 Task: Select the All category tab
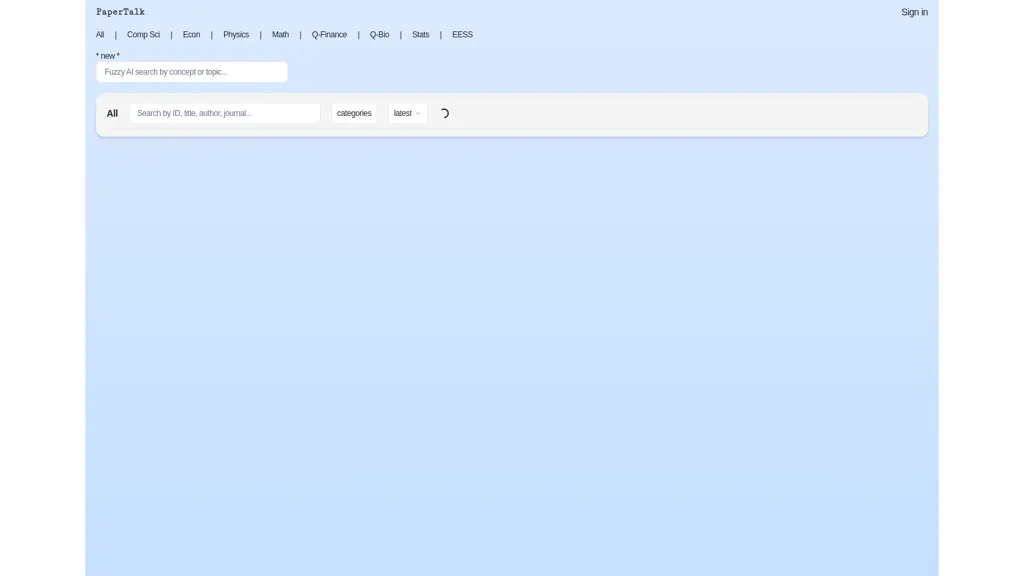pyautogui.click(x=100, y=35)
